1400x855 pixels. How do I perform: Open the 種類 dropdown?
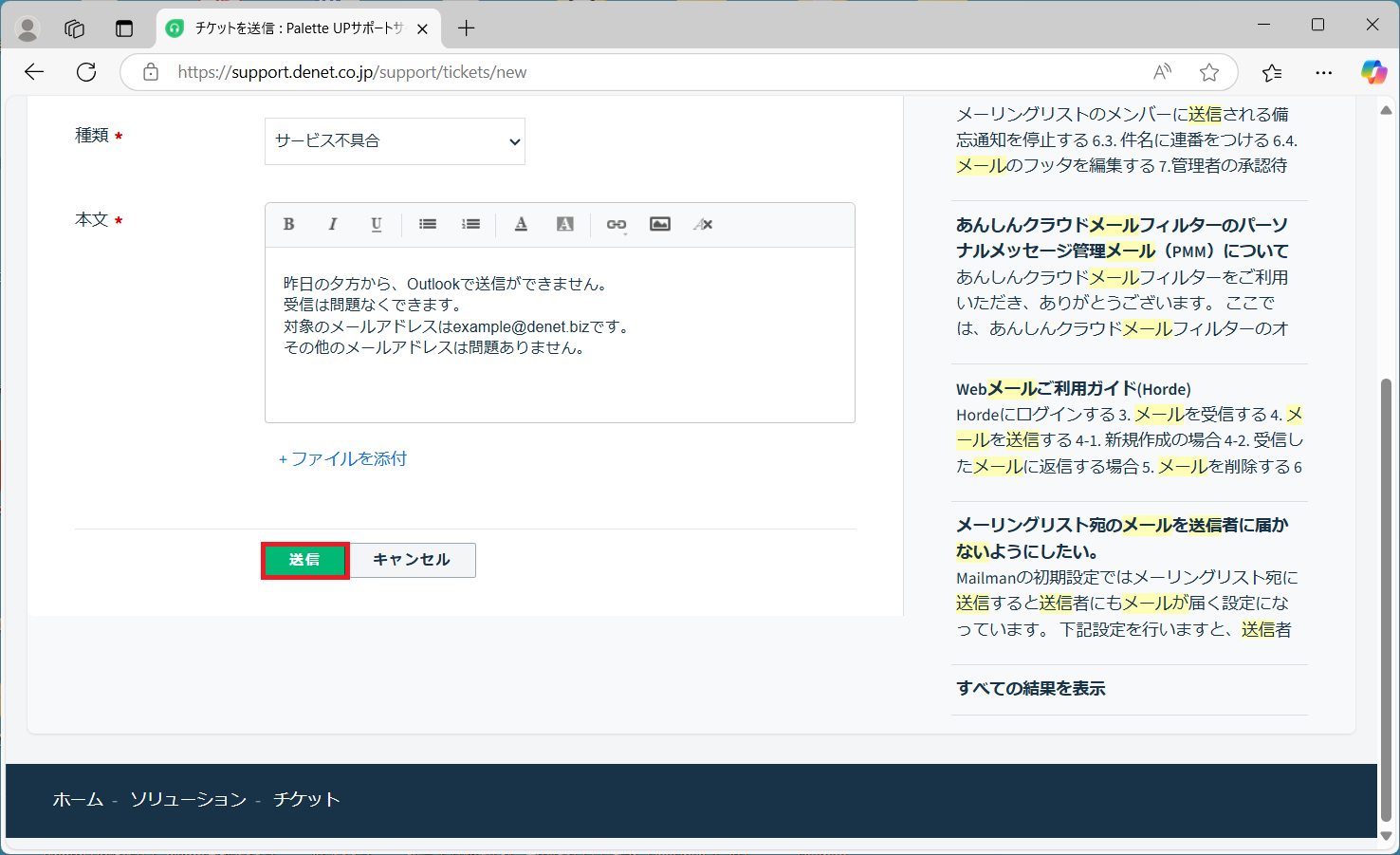pyautogui.click(x=395, y=140)
